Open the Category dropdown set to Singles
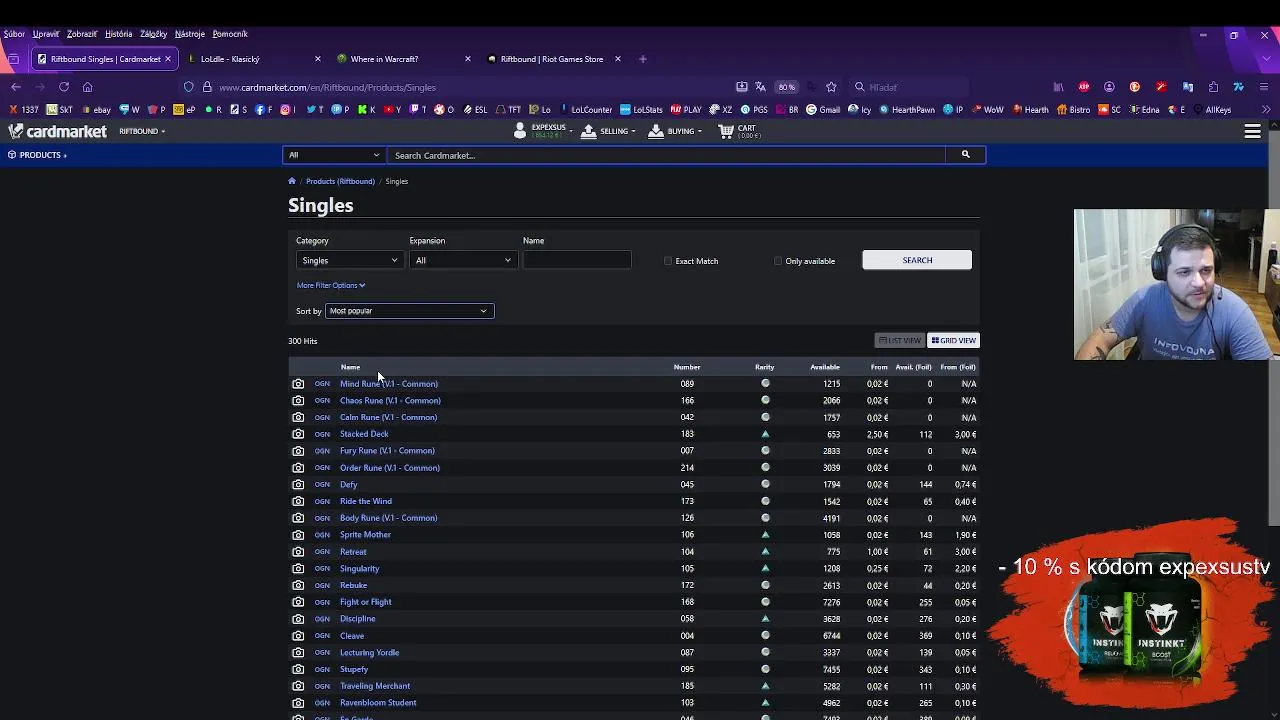The height and width of the screenshot is (720, 1280). [348, 261]
